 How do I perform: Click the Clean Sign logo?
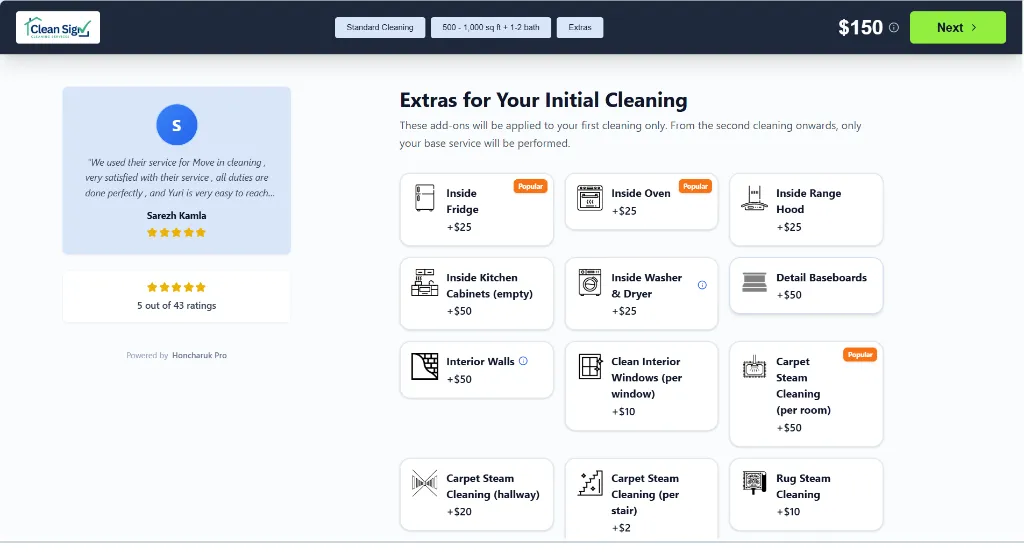pyautogui.click(x=58, y=27)
